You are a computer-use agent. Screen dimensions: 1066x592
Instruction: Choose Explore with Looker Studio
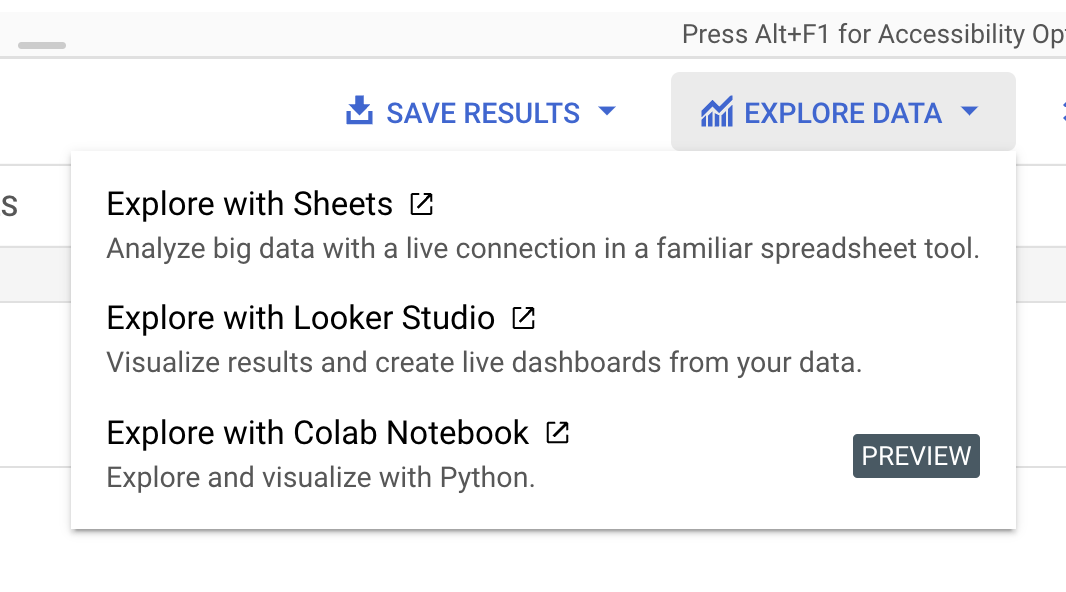pos(300,319)
